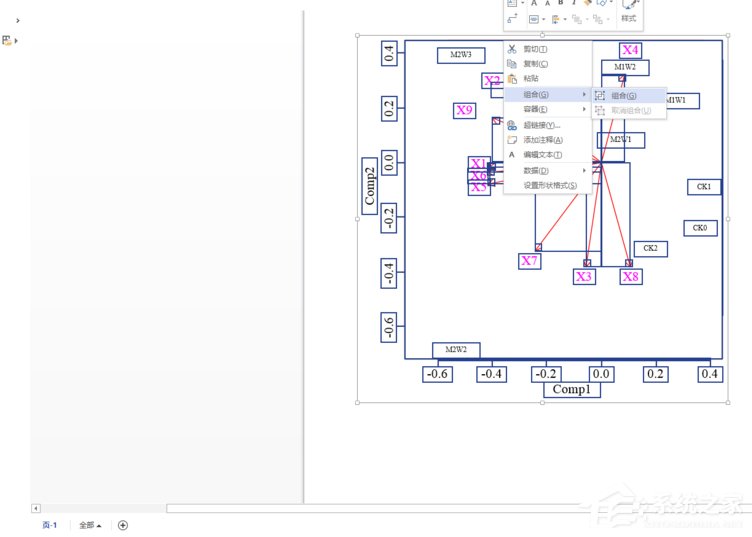
Task: Open the 组合(G) group submenu entry
Action: (548, 94)
